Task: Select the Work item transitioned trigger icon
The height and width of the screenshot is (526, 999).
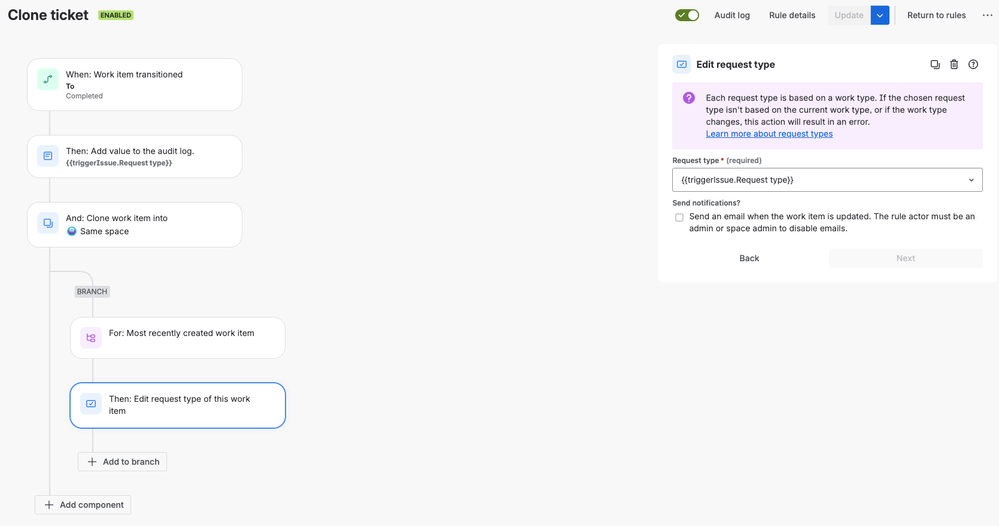Action: [x=48, y=80]
